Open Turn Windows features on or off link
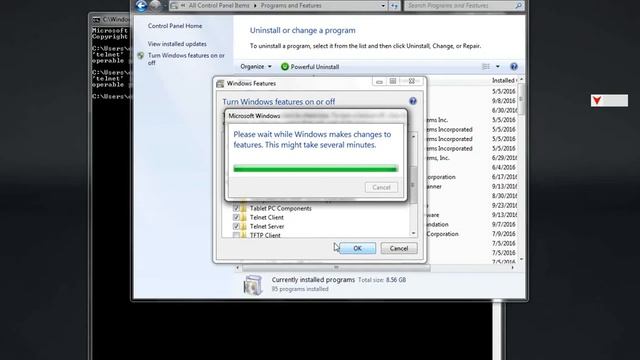Viewport: 640px width, 360px height. click(x=186, y=59)
